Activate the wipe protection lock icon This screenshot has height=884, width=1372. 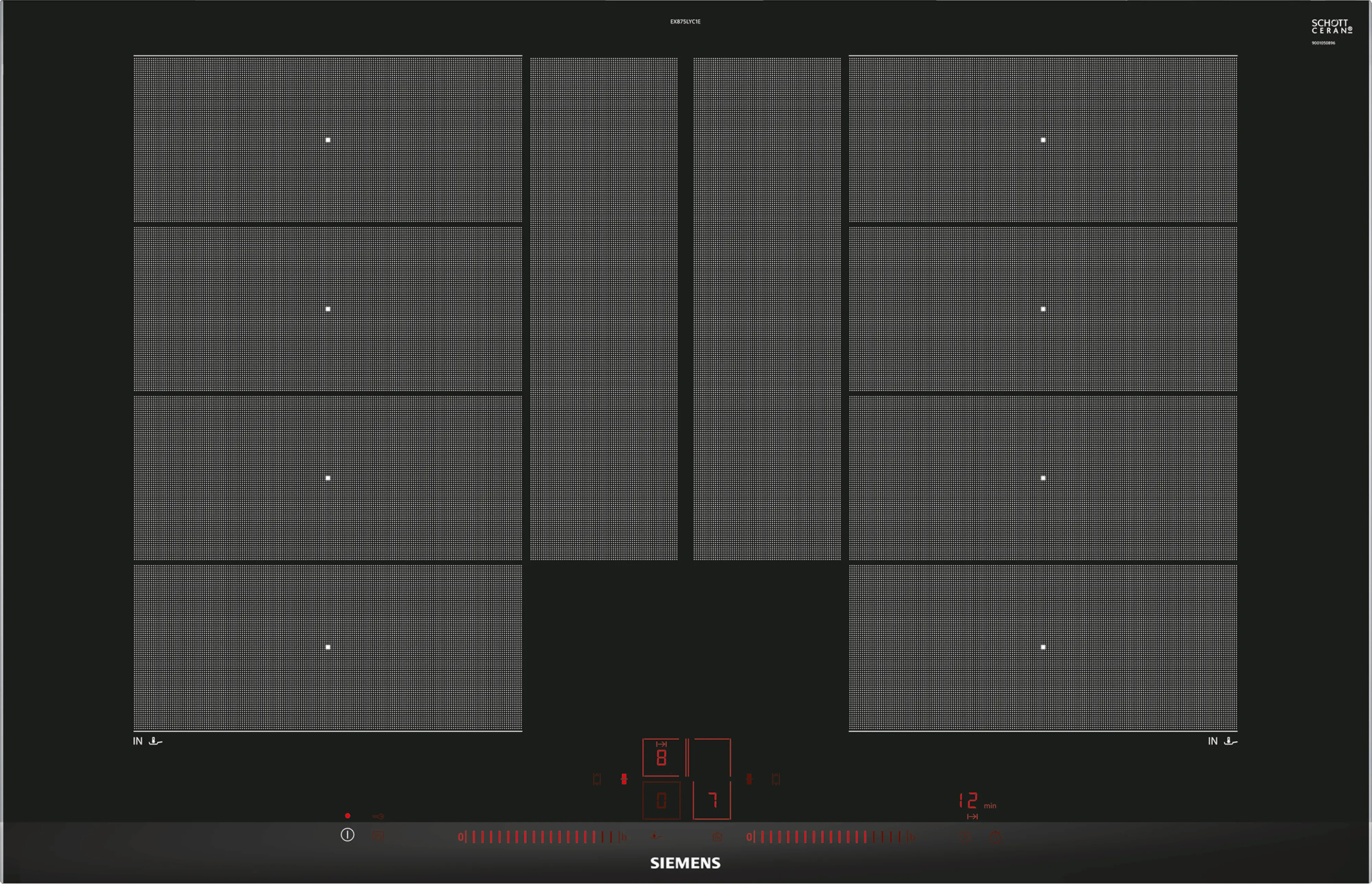point(379,836)
